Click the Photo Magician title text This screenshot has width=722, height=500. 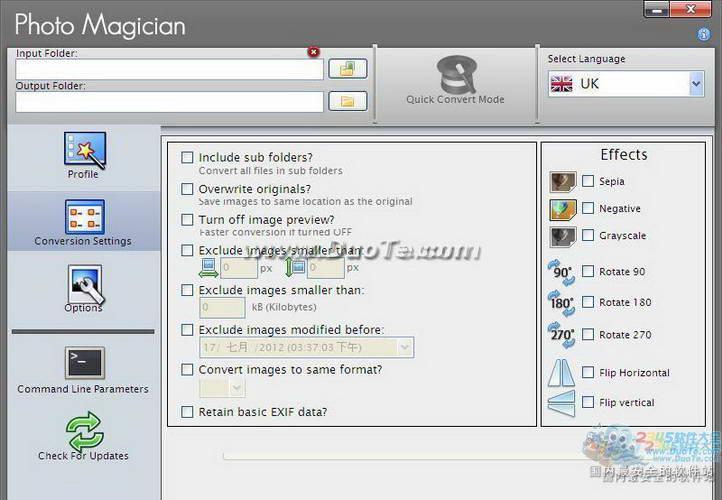100,25
